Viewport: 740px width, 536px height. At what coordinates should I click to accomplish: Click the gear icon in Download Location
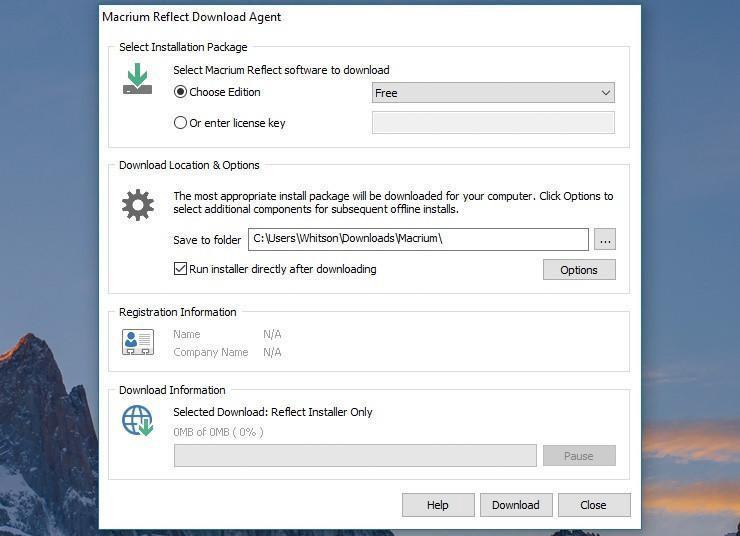coord(138,205)
